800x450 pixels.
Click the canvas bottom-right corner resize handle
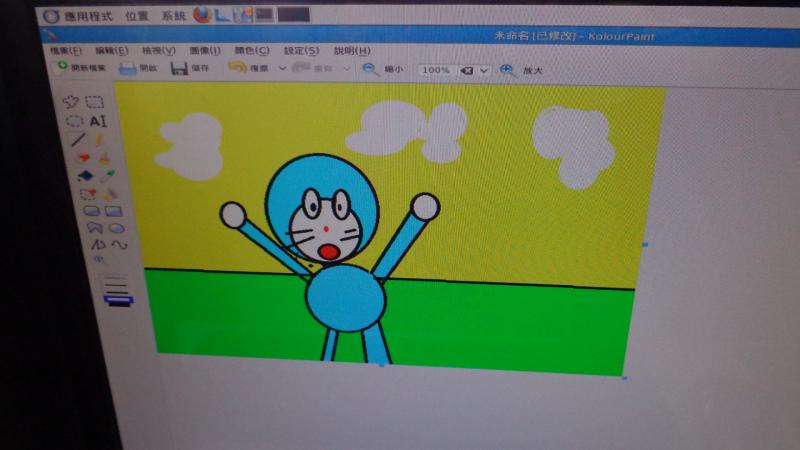[624, 378]
